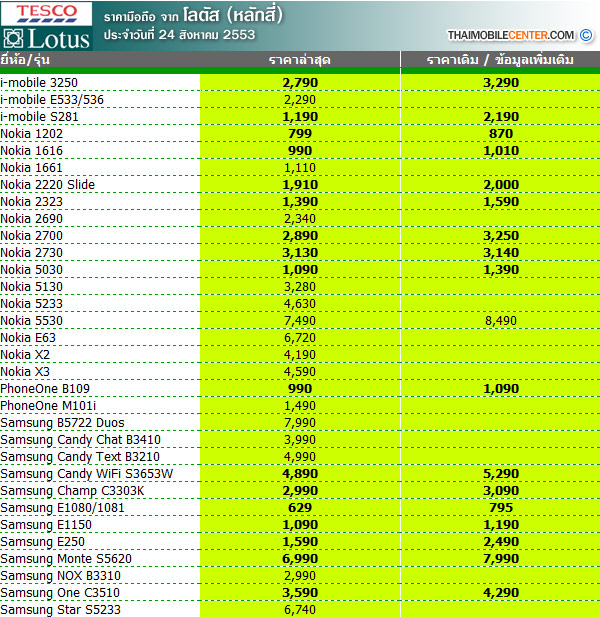Click the ยี่ห้อ/รุ่น column header
This screenshot has height=617, width=600.
tap(25, 60)
